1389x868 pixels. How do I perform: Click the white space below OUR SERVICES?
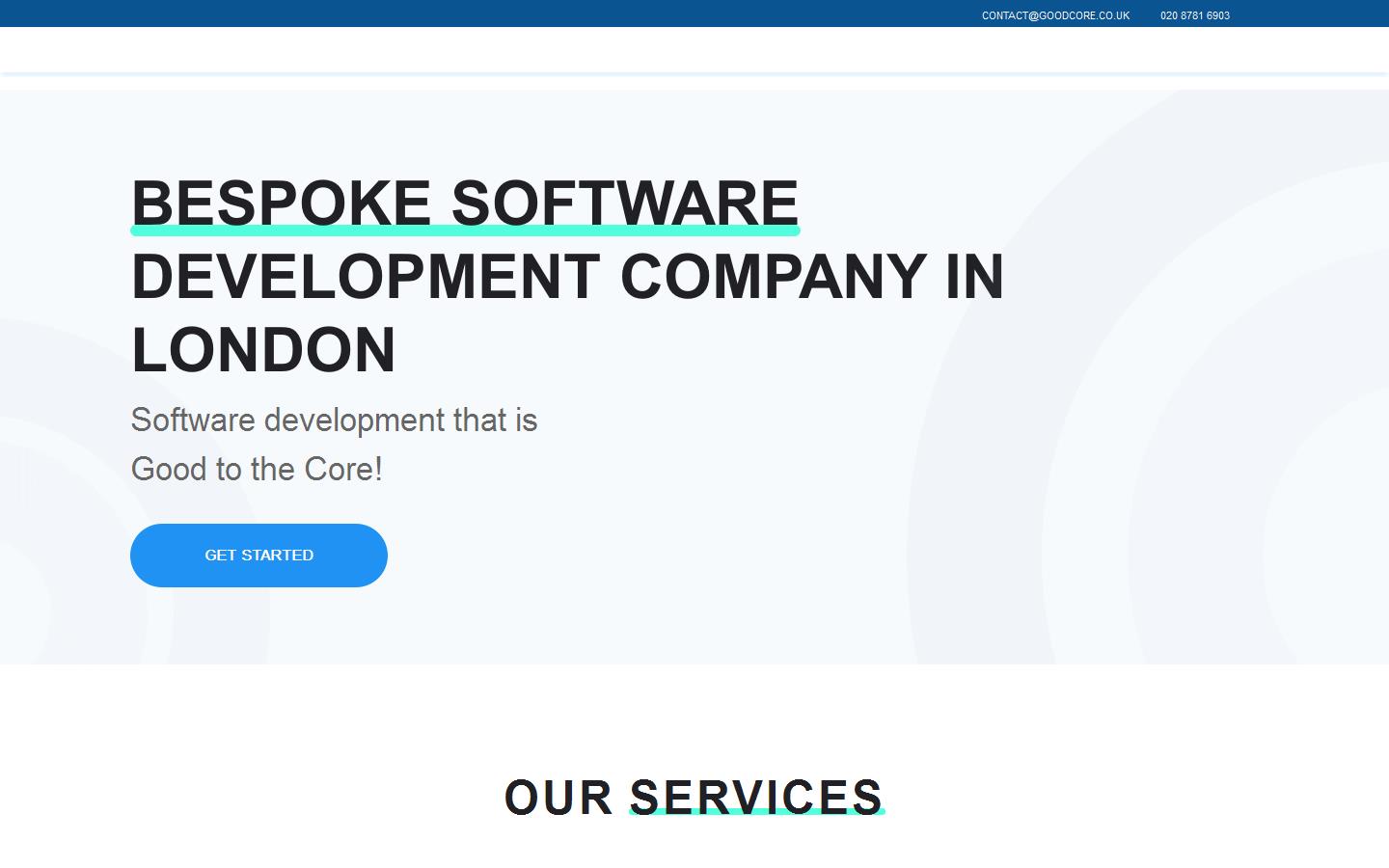(x=694, y=849)
